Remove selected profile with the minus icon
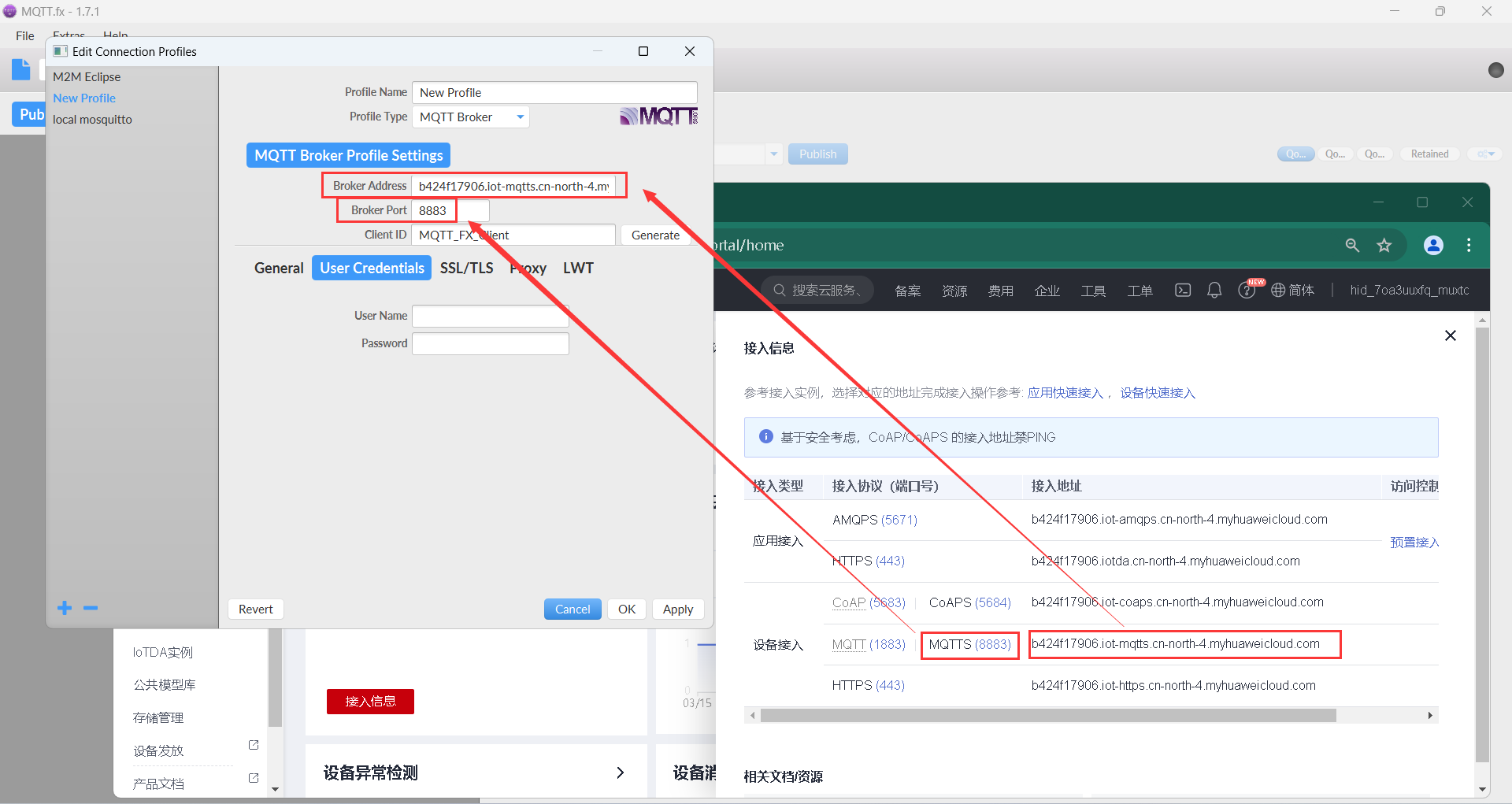This screenshot has height=804, width=1512. pyautogui.click(x=91, y=608)
